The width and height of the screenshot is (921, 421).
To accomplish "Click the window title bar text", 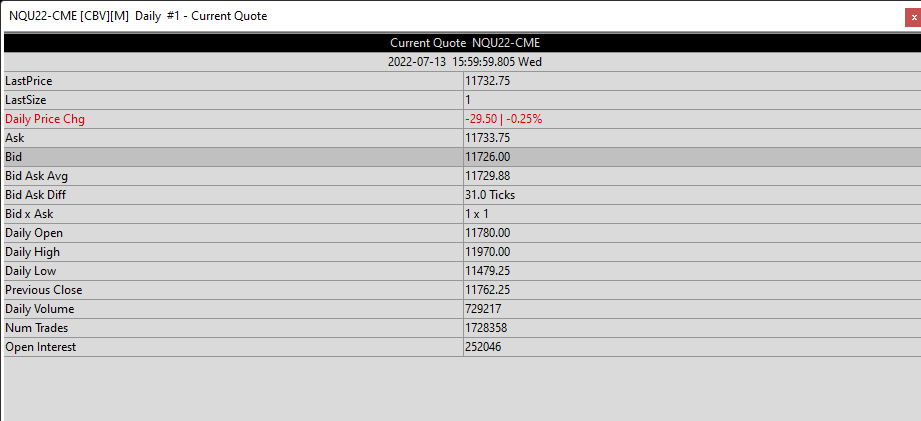I will click(138, 16).
